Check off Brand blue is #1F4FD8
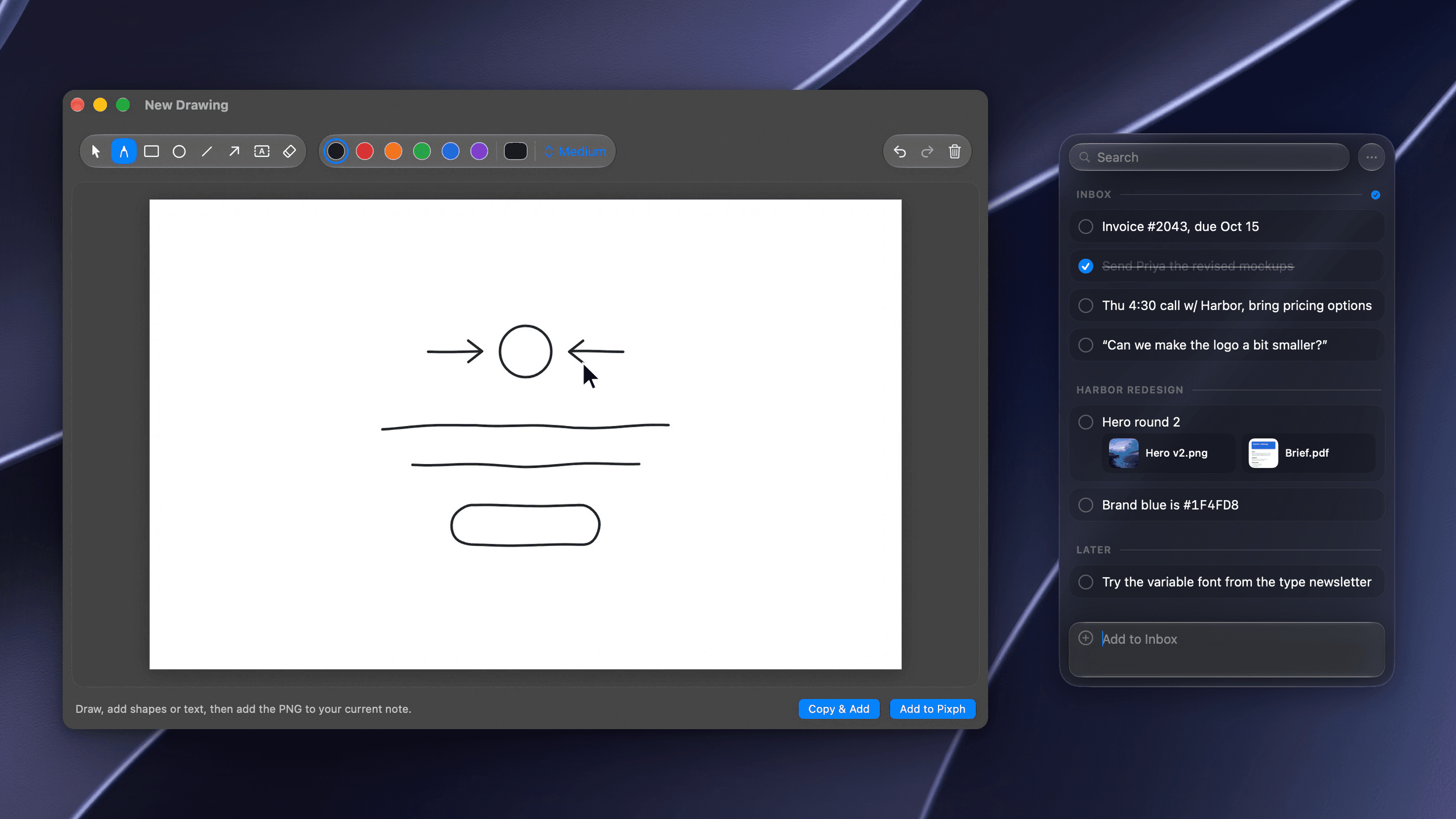 pos(1086,505)
